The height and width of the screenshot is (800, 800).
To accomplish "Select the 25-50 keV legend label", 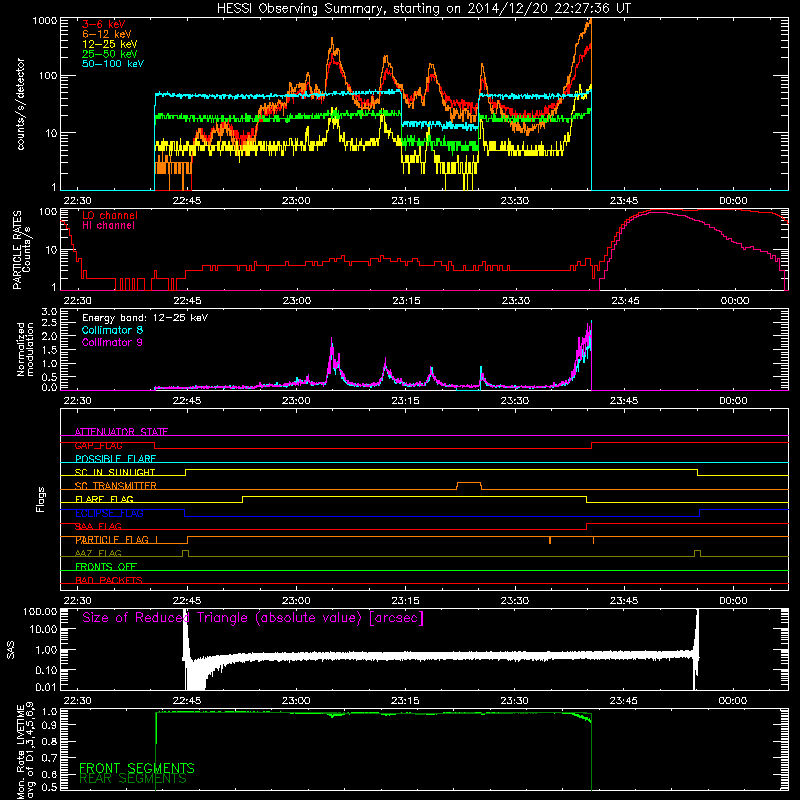I will 110,54.
